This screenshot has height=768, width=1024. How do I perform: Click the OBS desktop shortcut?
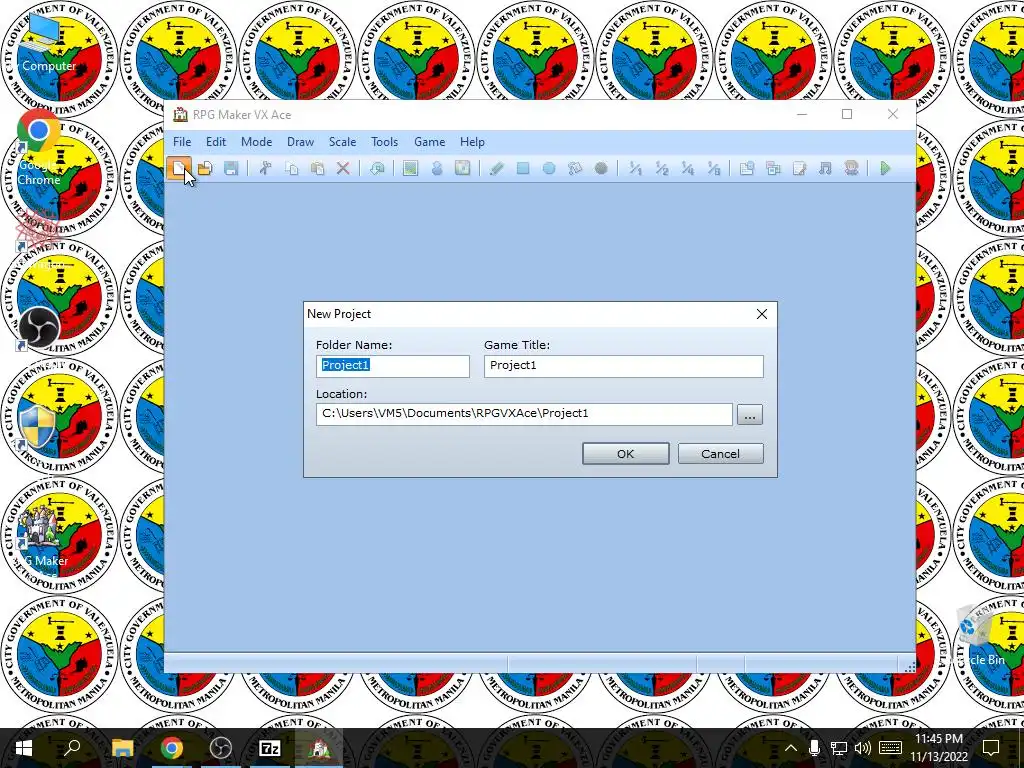pyautogui.click(x=39, y=330)
